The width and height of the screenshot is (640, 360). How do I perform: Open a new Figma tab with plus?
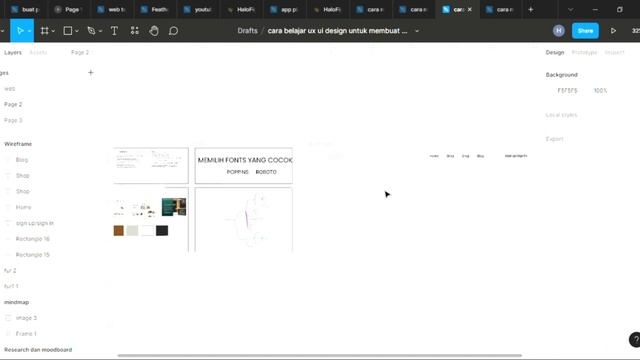coord(531,9)
